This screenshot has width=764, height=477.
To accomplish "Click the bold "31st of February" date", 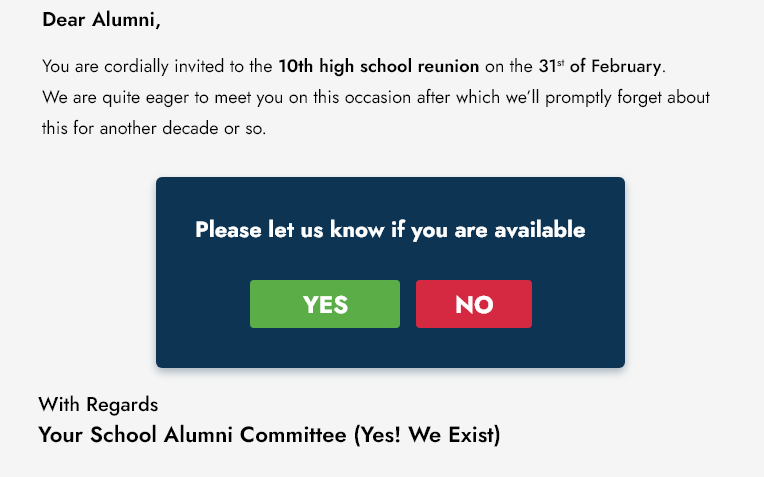I will [600, 66].
